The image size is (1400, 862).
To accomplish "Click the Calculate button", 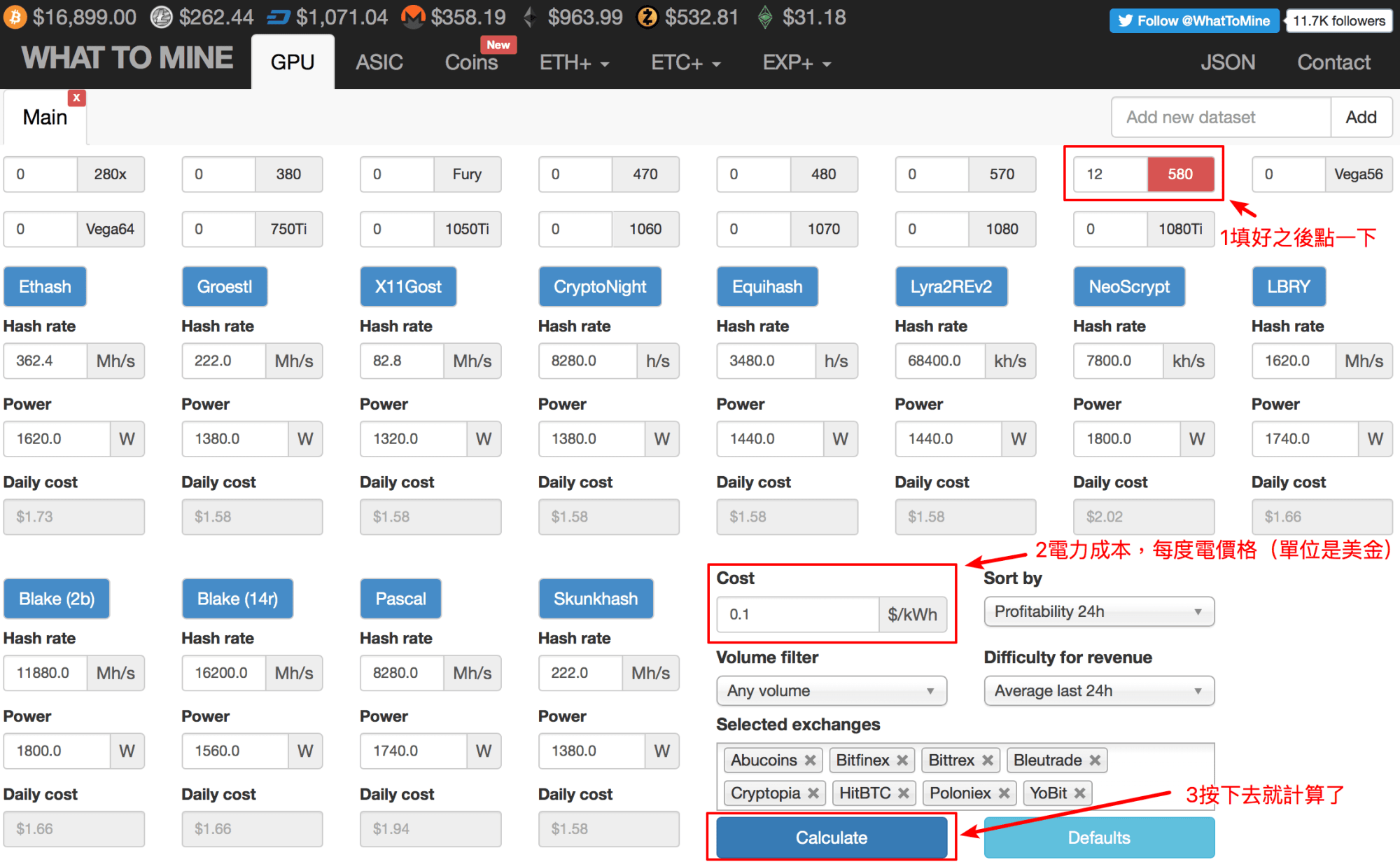I will [x=832, y=837].
